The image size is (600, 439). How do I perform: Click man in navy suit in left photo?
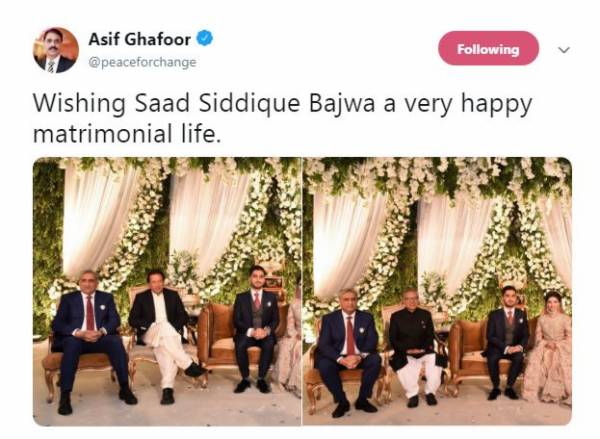90,341
